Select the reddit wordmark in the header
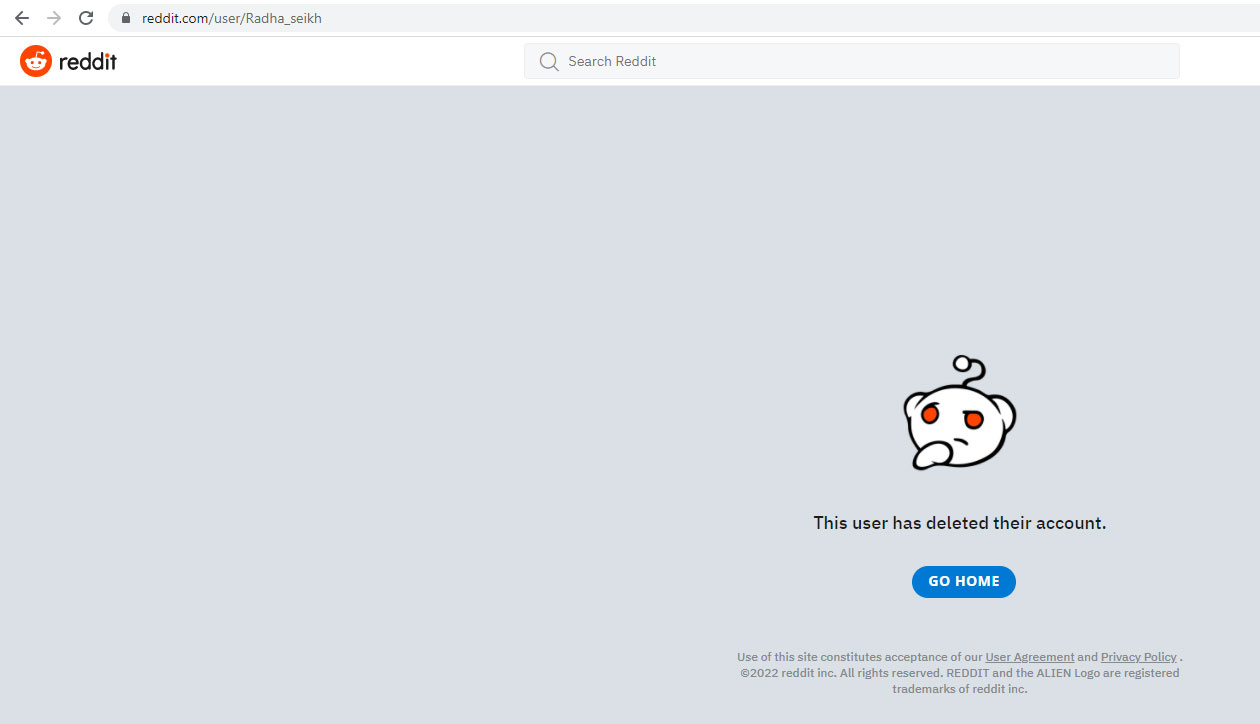The image size is (1260, 724). pyautogui.click(x=88, y=61)
